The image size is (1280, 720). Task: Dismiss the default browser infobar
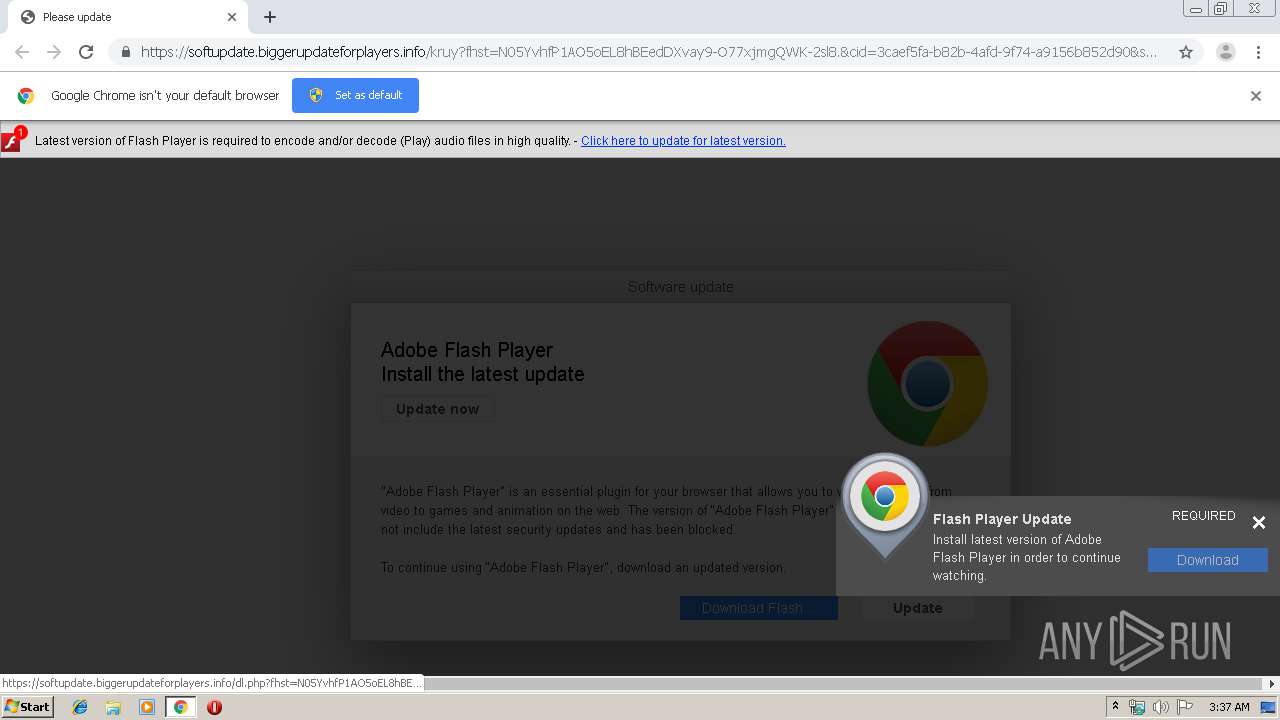point(1256,96)
